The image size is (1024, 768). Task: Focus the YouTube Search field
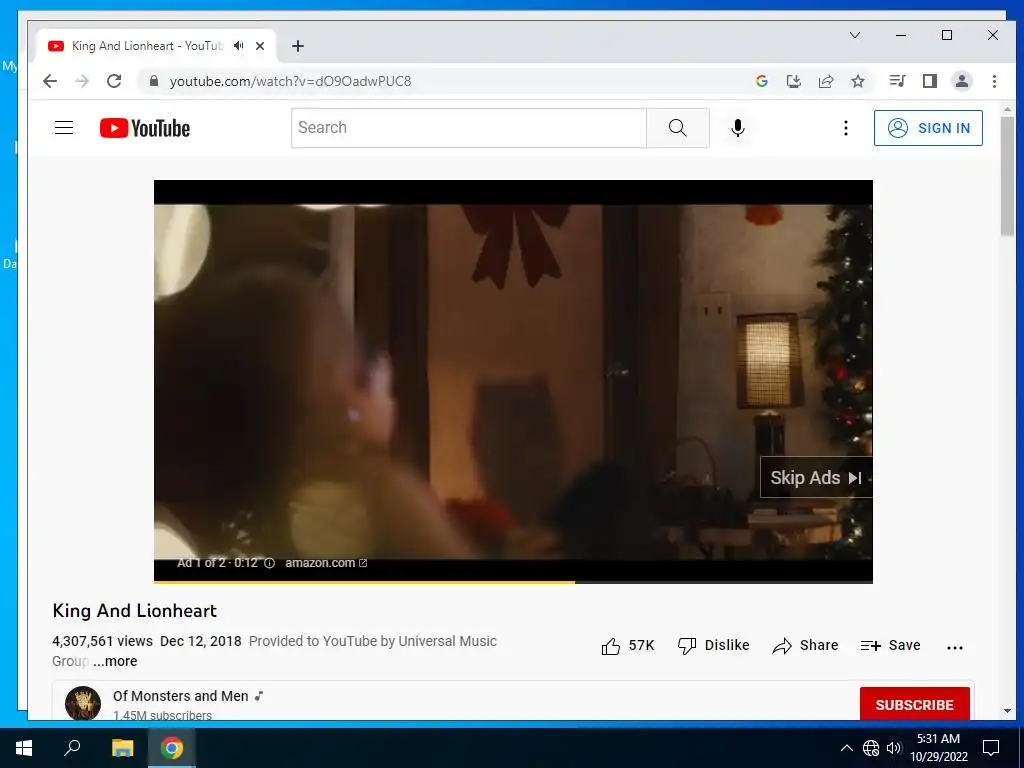coord(469,128)
